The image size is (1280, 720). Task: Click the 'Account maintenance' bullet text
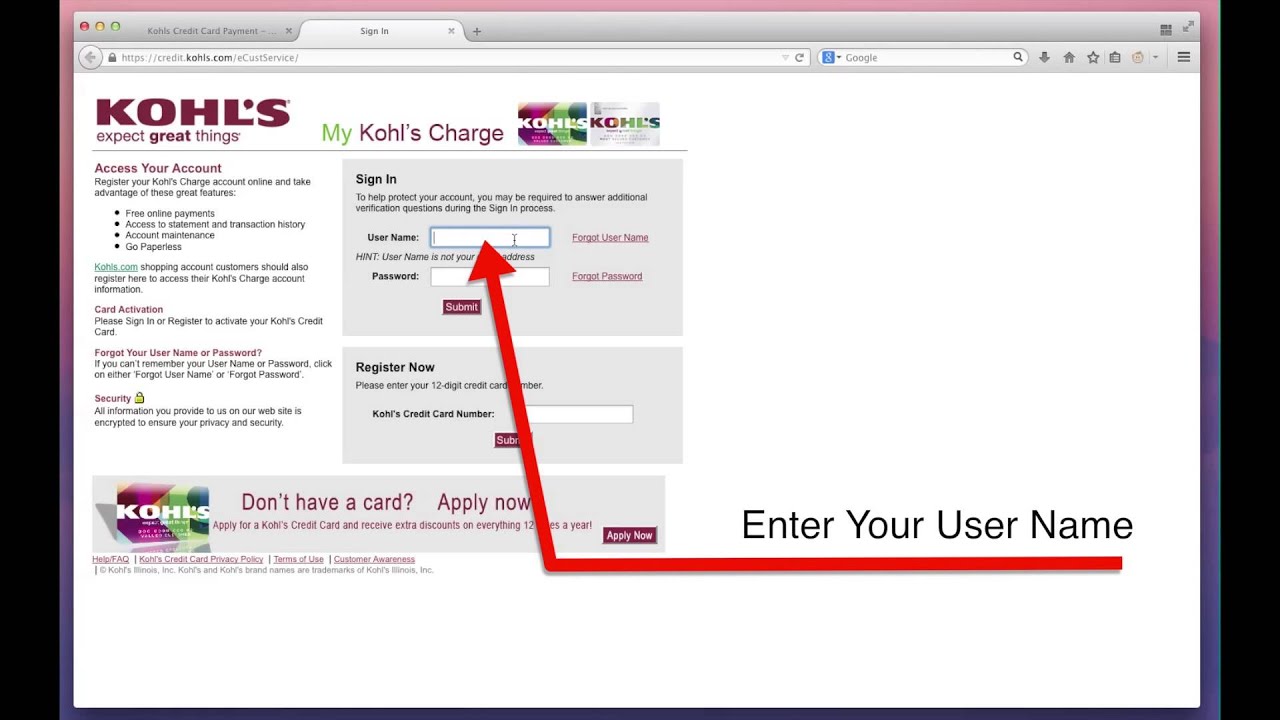click(170, 236)
